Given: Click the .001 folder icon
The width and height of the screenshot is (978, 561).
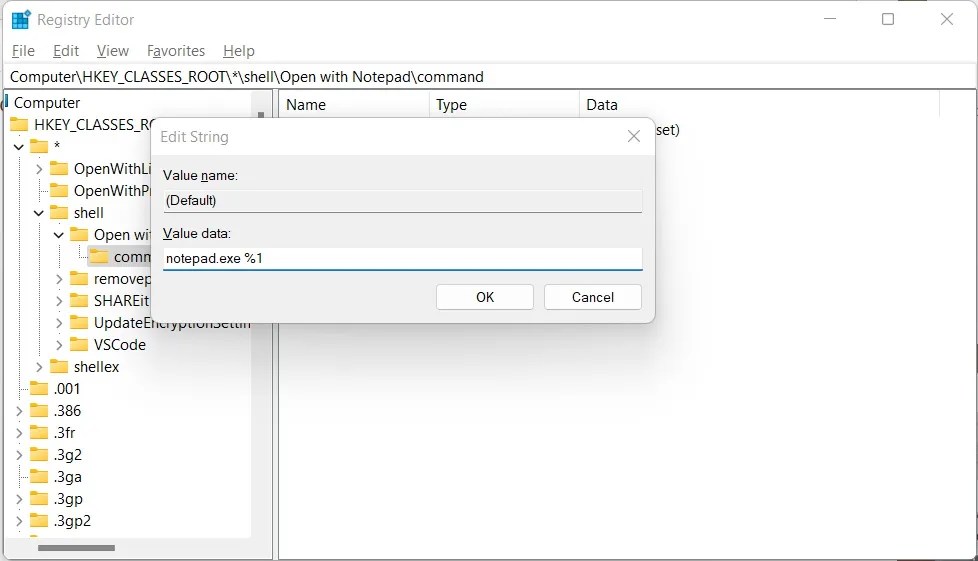Looking at the screenshot, I should (x=39, y=388).
